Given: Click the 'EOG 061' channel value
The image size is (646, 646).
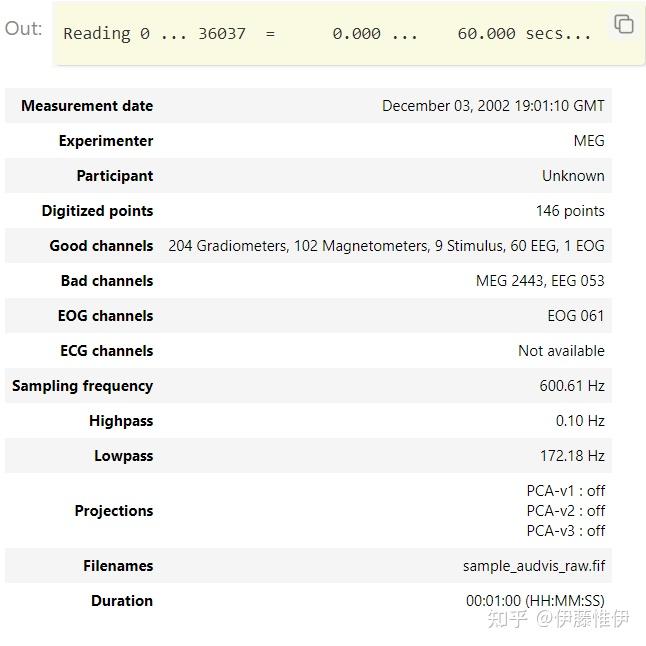Looking at the screenshot, I should pyautogui.click(x=575, y=316).
